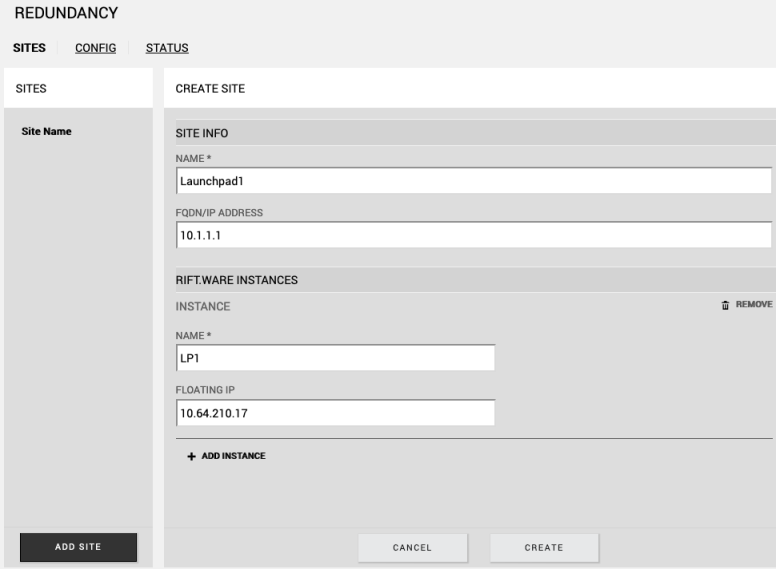
Task: Switch to the SITES tab
Action: click(x=29, y=47)
